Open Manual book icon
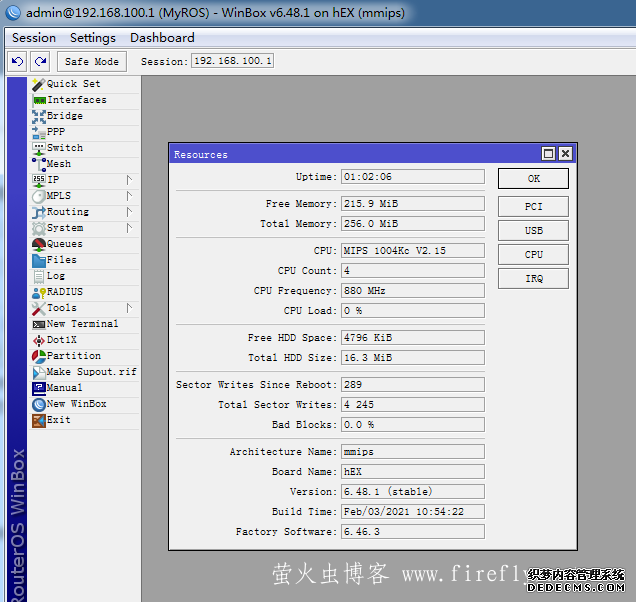Image resolution: width=636 pixels, height=602 pixels. click(x=39, y=388)
